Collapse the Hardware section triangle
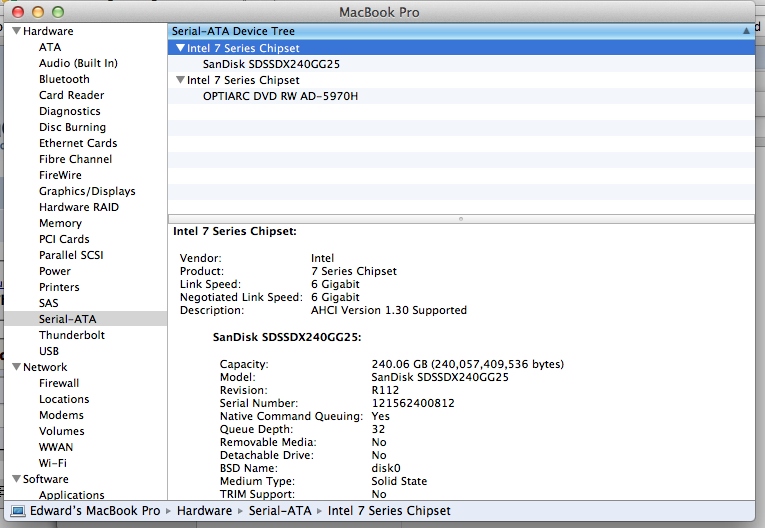Screen dimensions: 765x528 tap(16, 31)
